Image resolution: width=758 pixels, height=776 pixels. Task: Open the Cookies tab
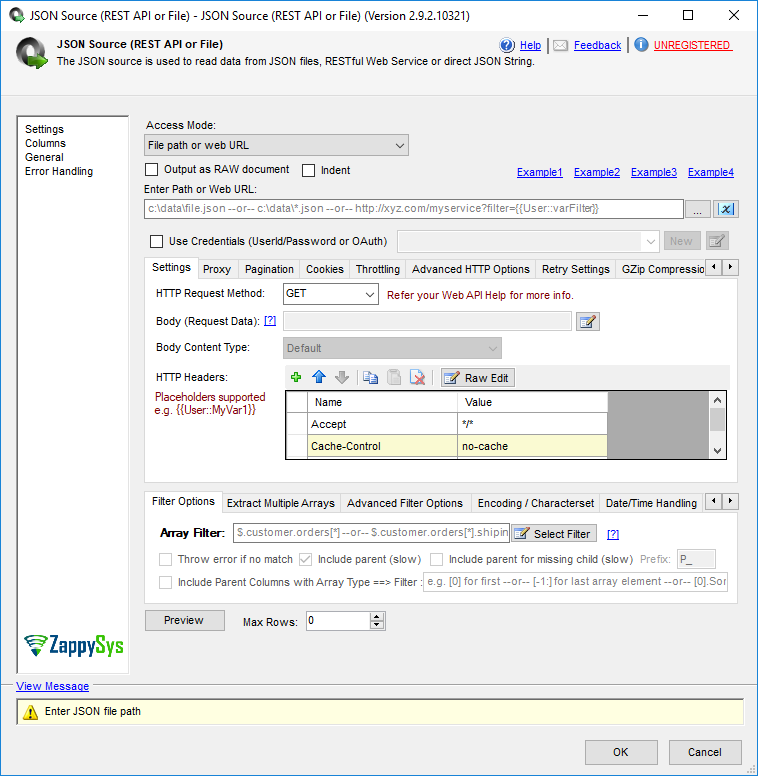click(325, 269)
